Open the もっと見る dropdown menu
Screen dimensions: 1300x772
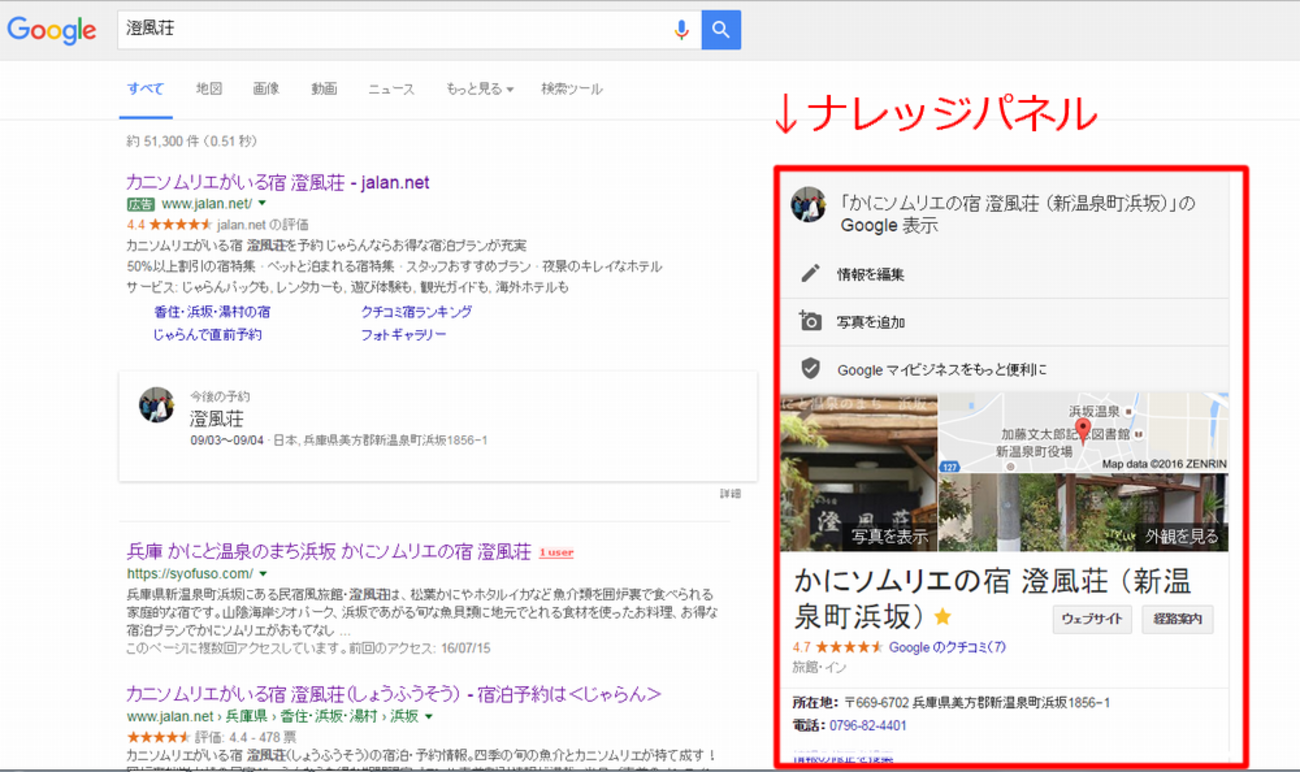point(479,89)
